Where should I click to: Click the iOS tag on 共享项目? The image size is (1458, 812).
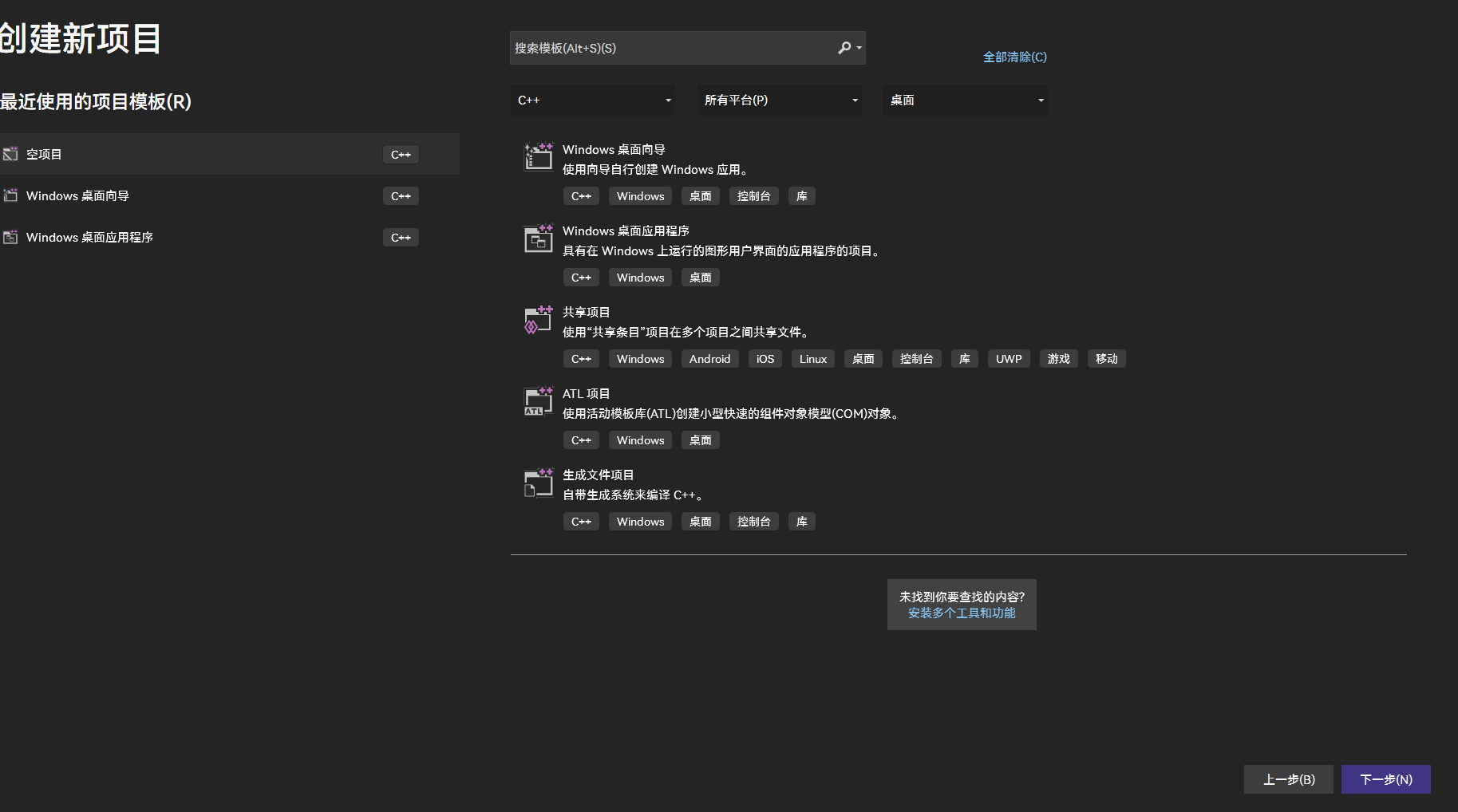click(x=765, y=359)
